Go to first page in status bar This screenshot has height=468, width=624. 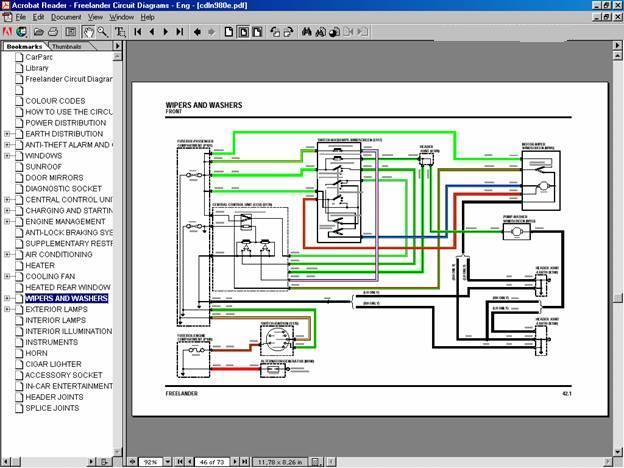180,462
